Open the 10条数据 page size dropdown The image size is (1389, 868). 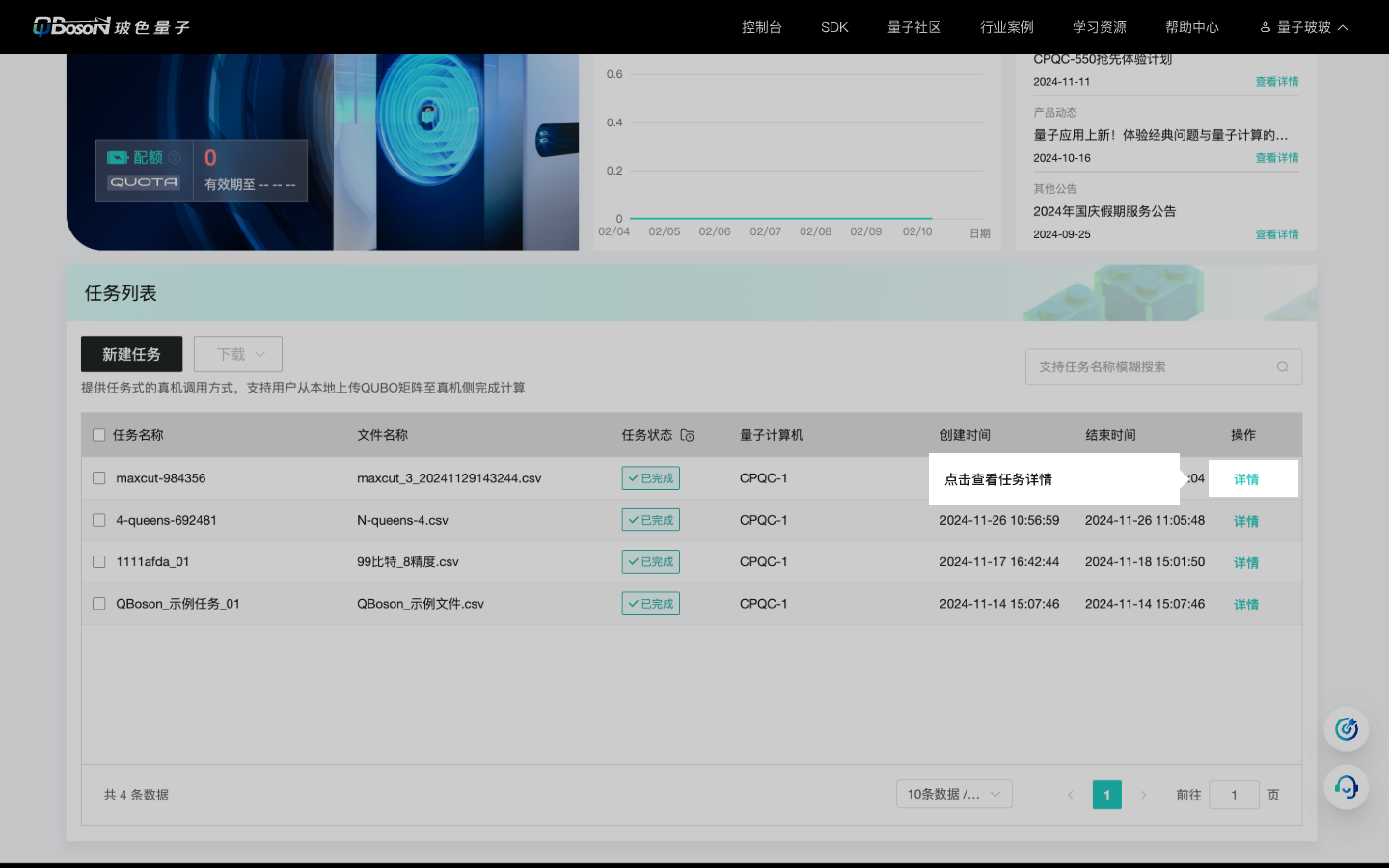coord(954,794)
